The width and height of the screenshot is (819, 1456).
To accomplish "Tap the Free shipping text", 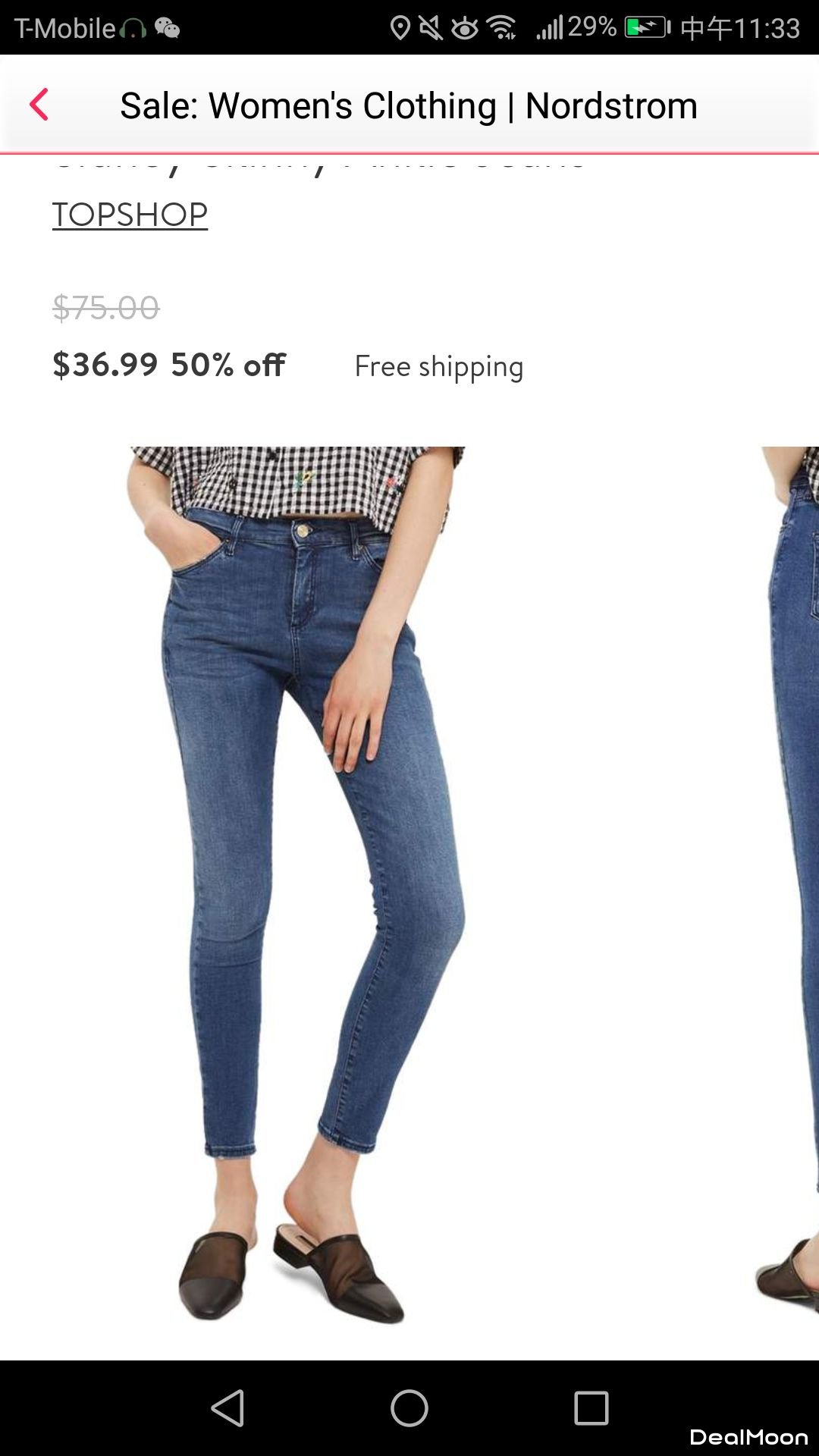I will point(439,367).
